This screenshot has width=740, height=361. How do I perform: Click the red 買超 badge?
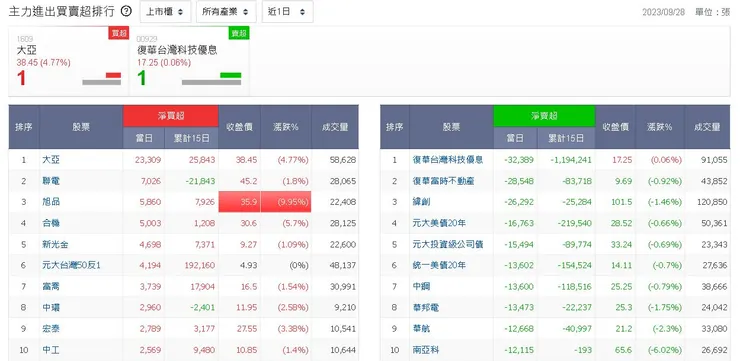point(118,33)
